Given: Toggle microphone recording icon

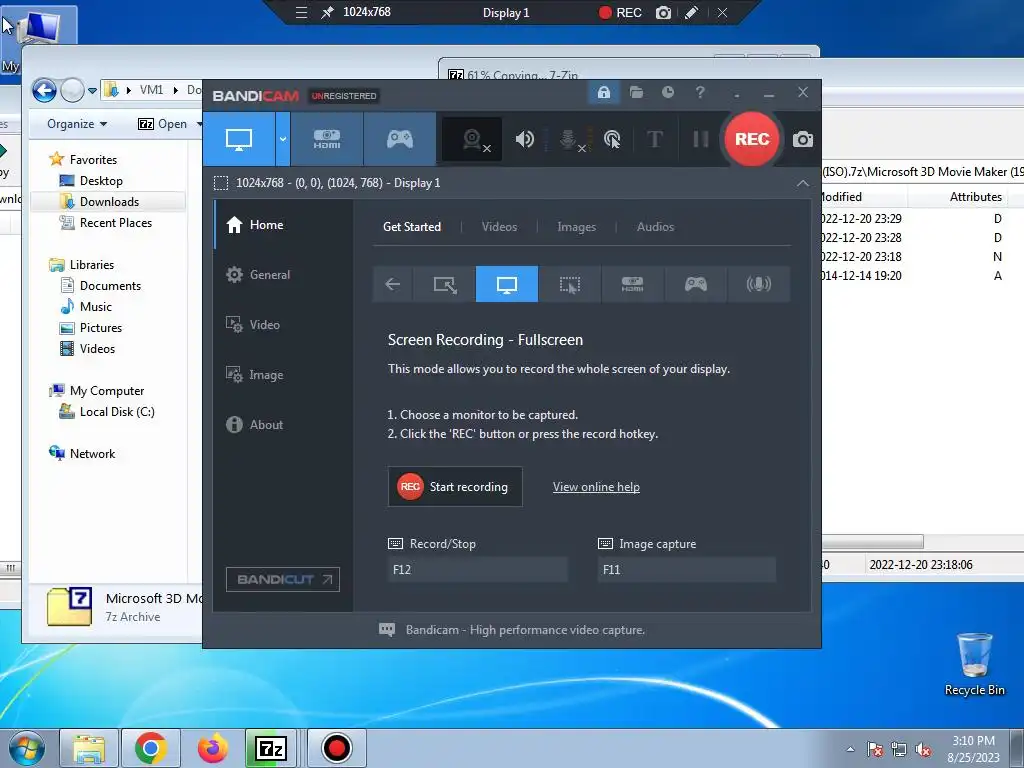Looking at the screenshot, I should 570,139.
